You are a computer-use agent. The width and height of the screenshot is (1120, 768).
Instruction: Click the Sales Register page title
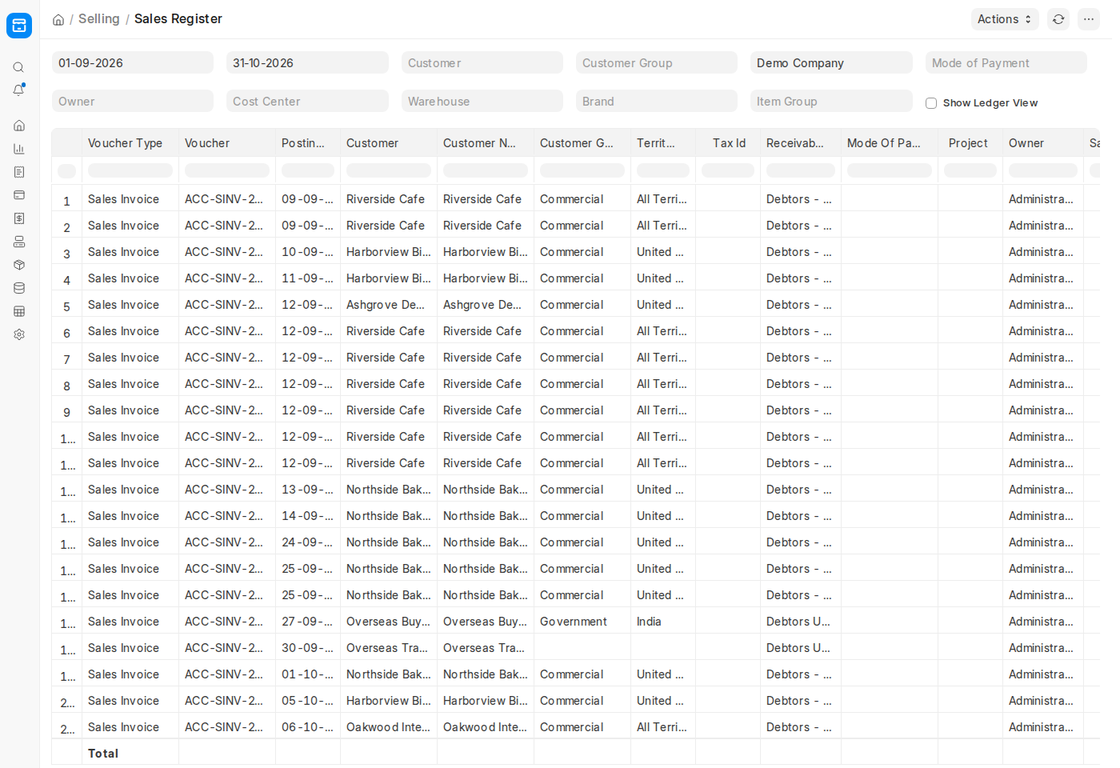(178, 19)
